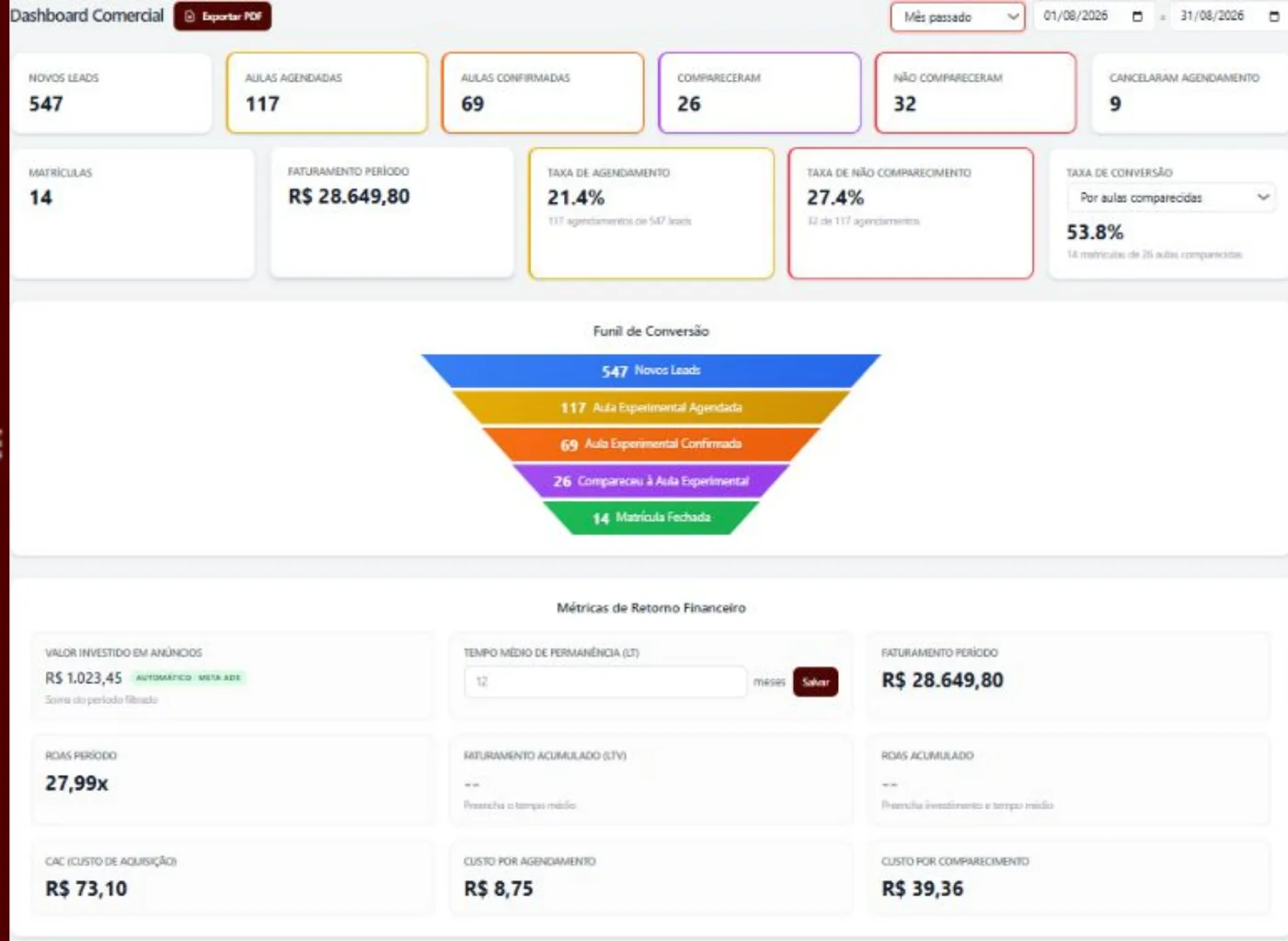Click the ROAS Período value 27,99x

click(76, 784)
